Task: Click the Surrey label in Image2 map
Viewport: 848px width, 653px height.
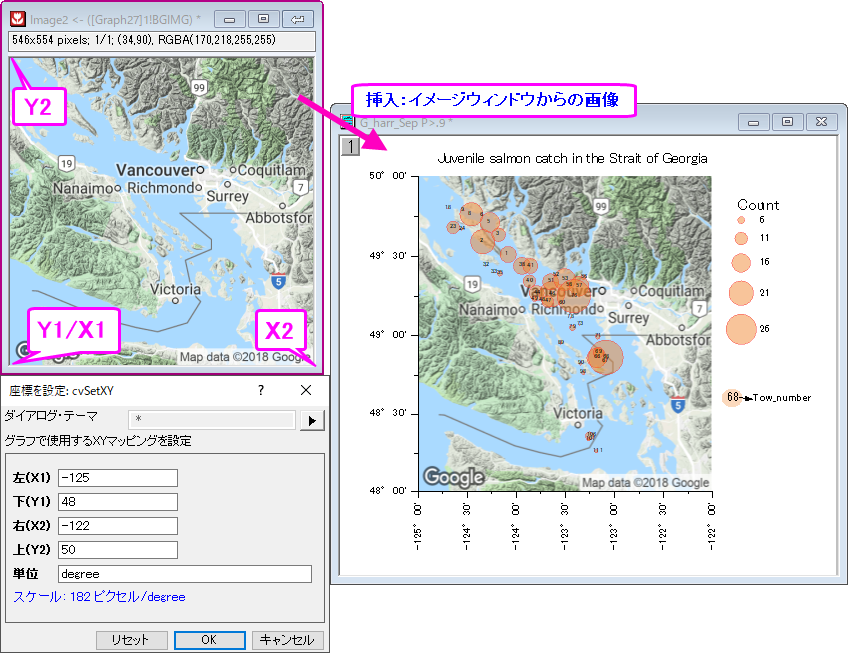Action: pos(228,196)
